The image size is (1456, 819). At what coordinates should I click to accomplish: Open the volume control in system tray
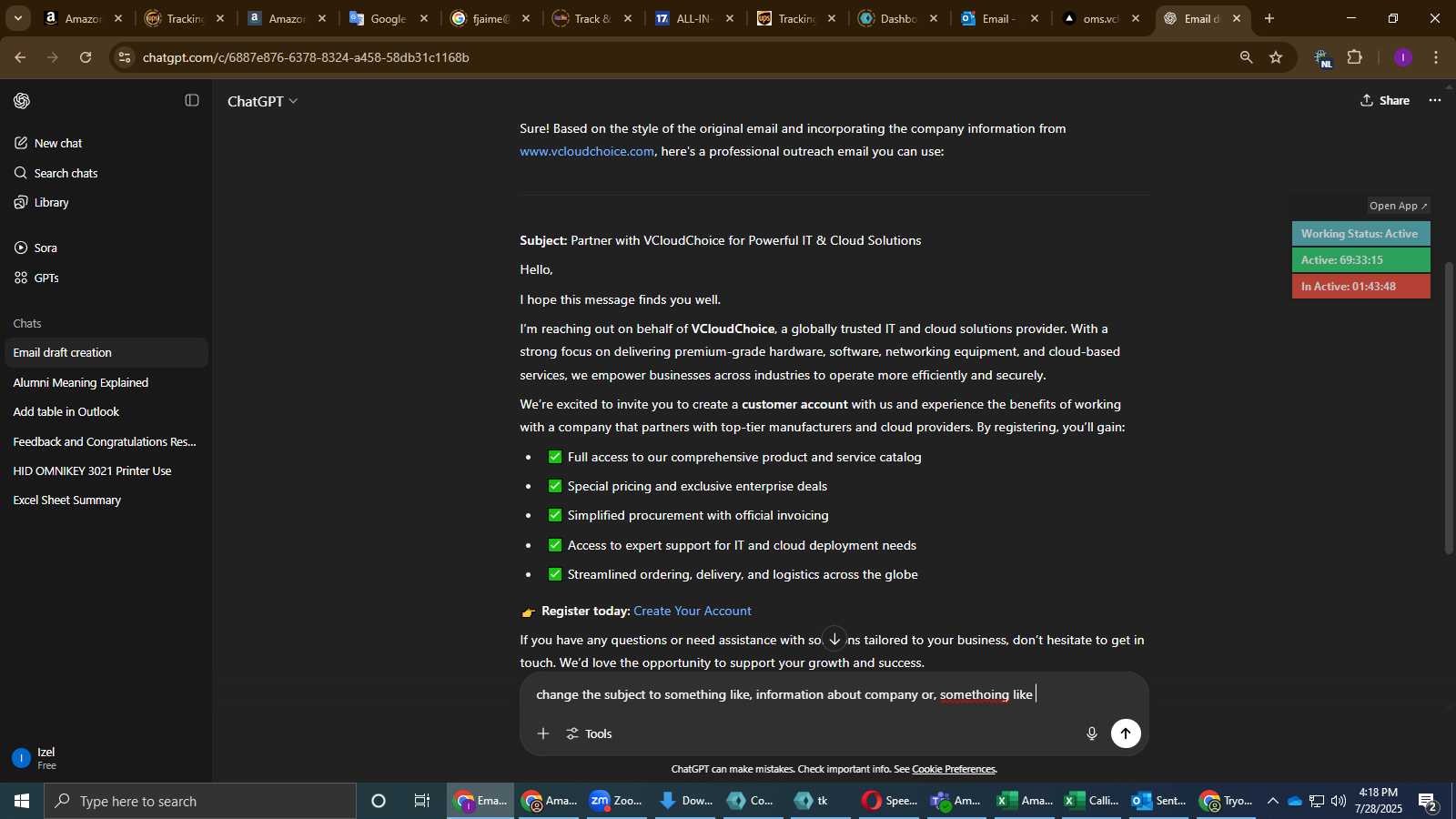pyautogui.click(x=1339, y=801)
